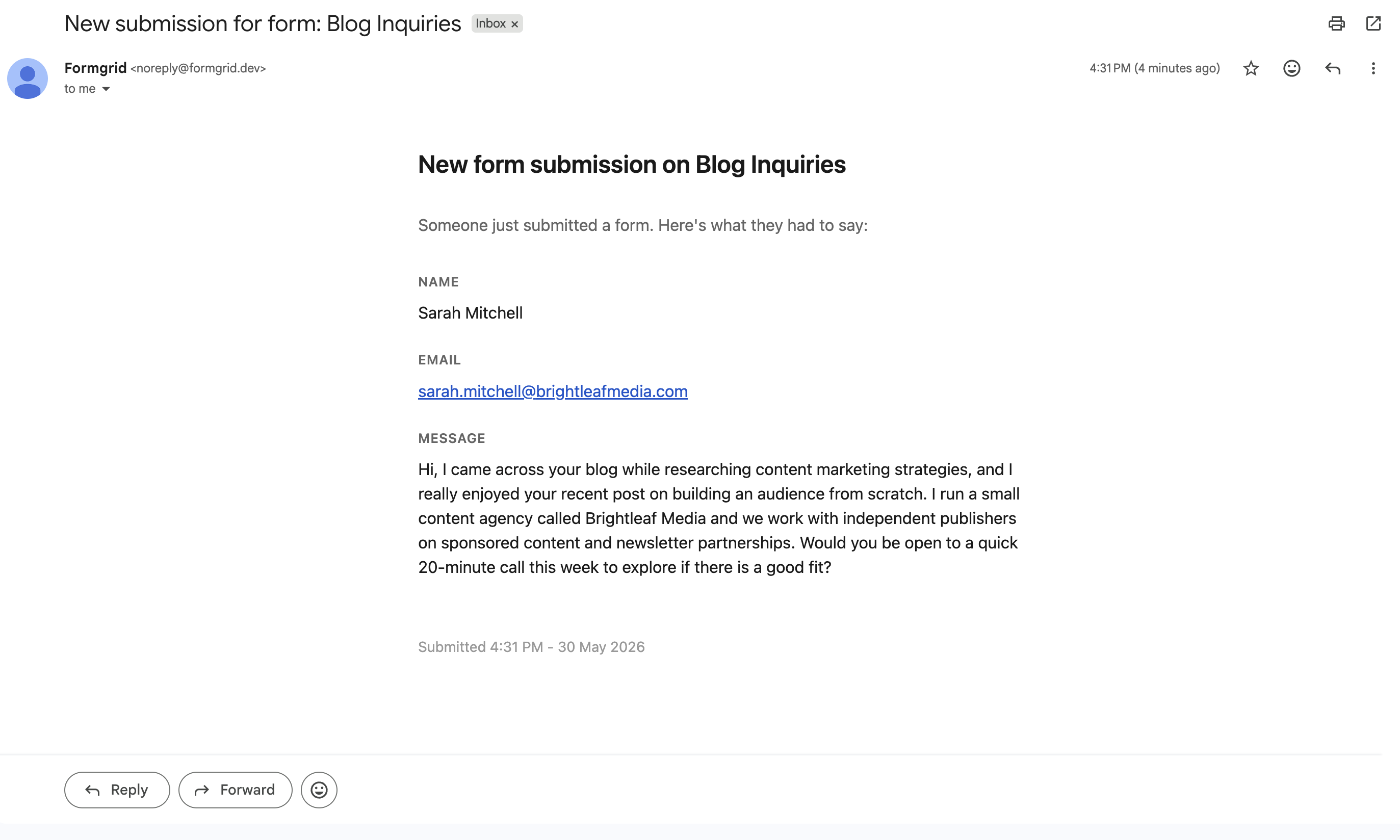The image size is (1400, 840).
Task: Click the Inbox label chip
Action: pyautogui.click(x=491, y=24)
